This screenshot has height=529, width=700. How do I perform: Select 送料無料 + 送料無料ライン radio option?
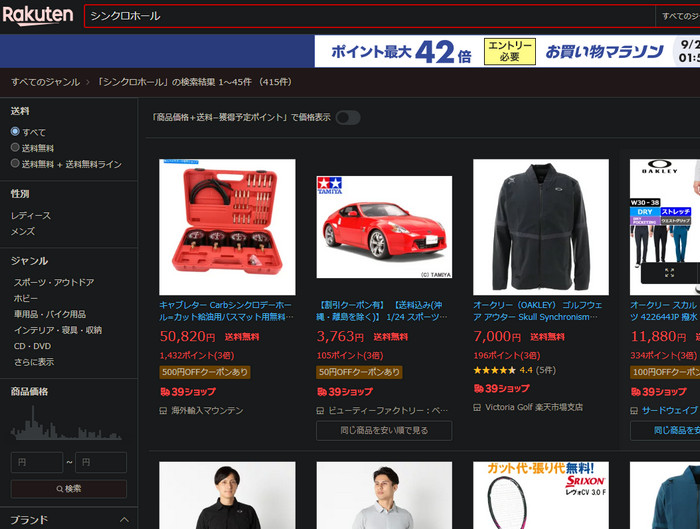pyautogui.click(x=15, y=163)
